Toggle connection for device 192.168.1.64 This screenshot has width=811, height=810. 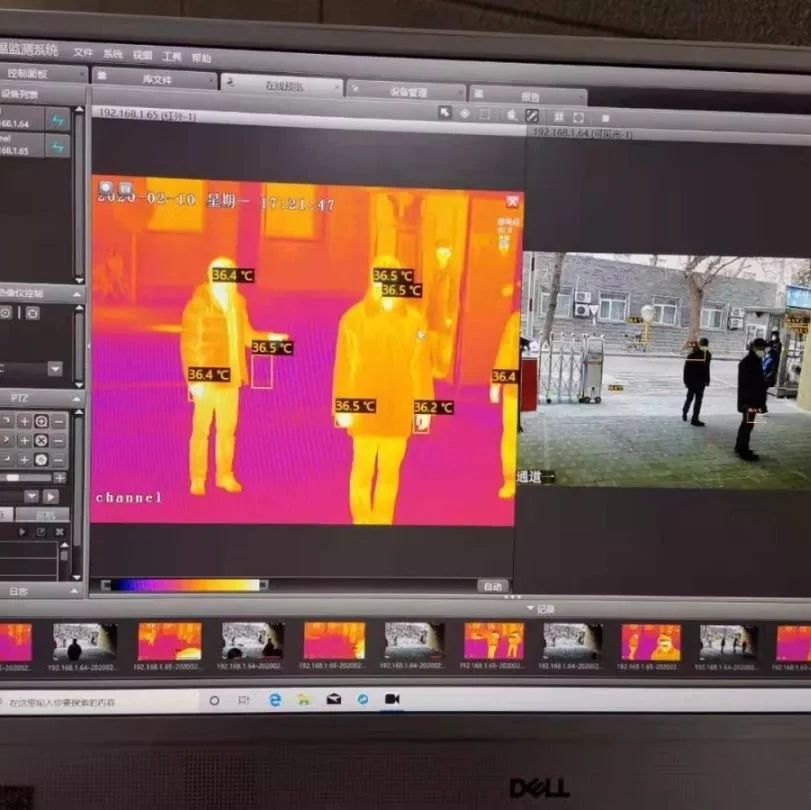pyautogui.click(x=58, y=121)
